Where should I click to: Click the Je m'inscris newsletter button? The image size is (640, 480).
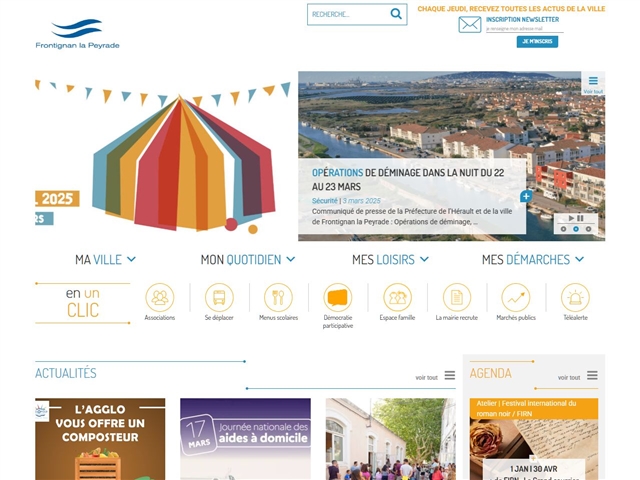coord(537,41)
